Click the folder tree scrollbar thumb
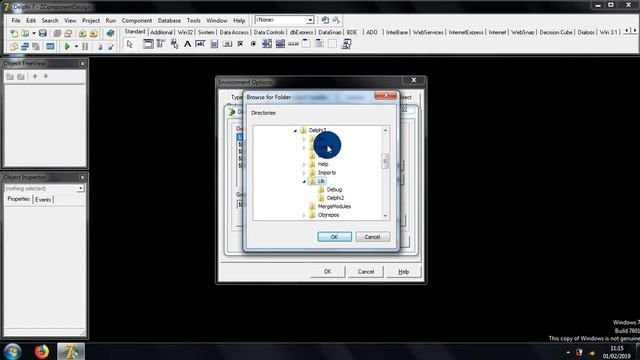Screen dimensions: 640x360 (385, 161)
